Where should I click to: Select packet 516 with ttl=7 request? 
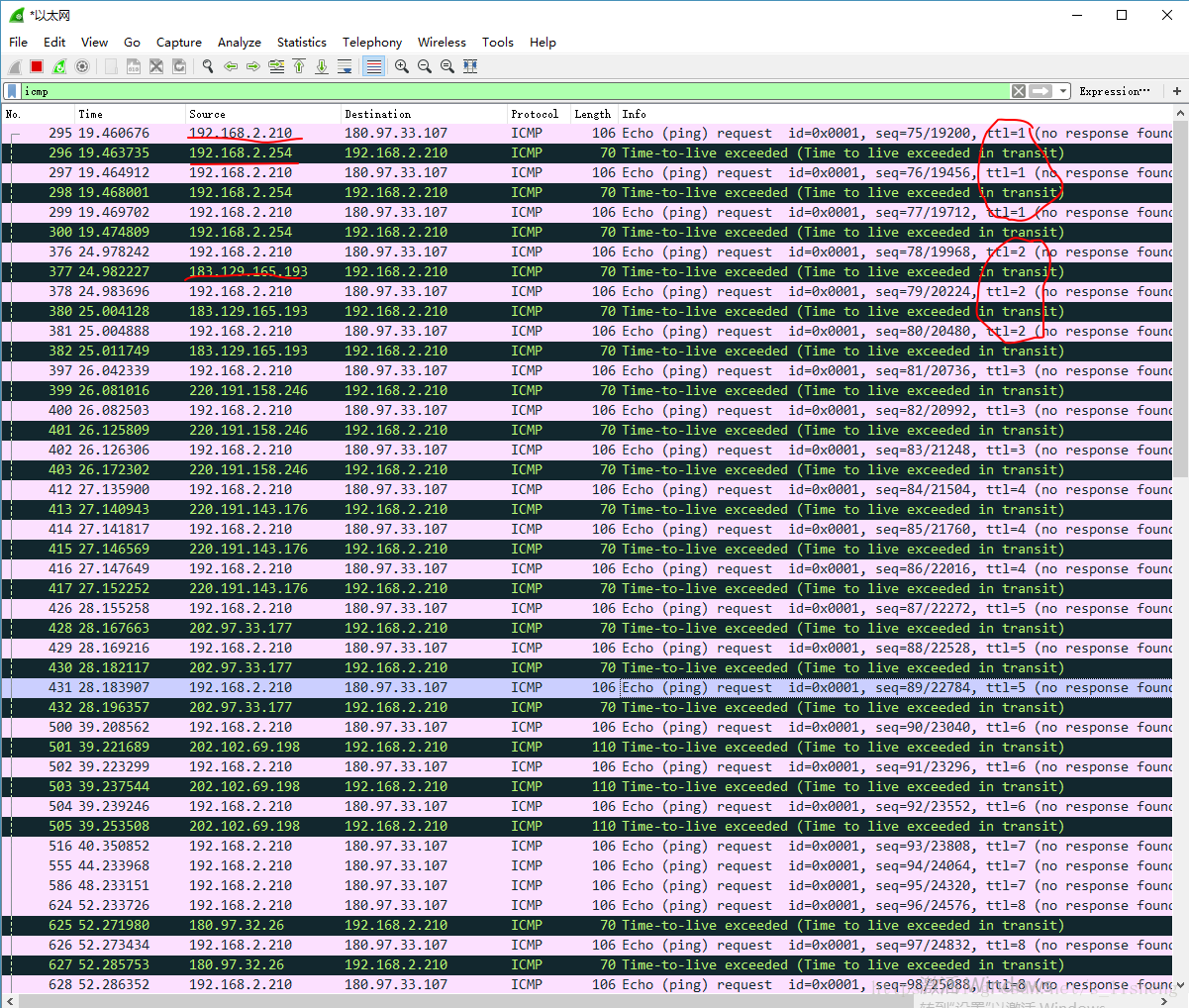click(587, 846)
